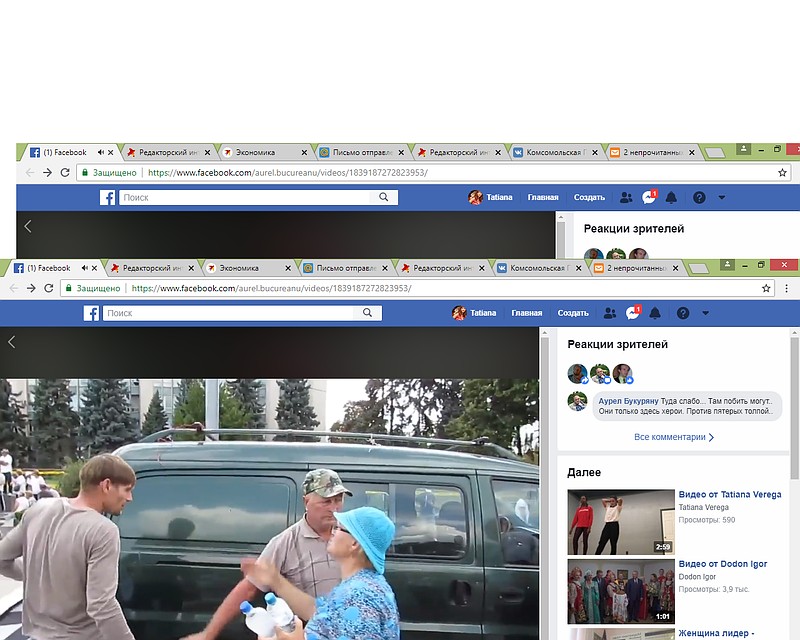800x640 pixels.
Task: Mute the Facebook tab in the back window
Action: coord(101,152)
